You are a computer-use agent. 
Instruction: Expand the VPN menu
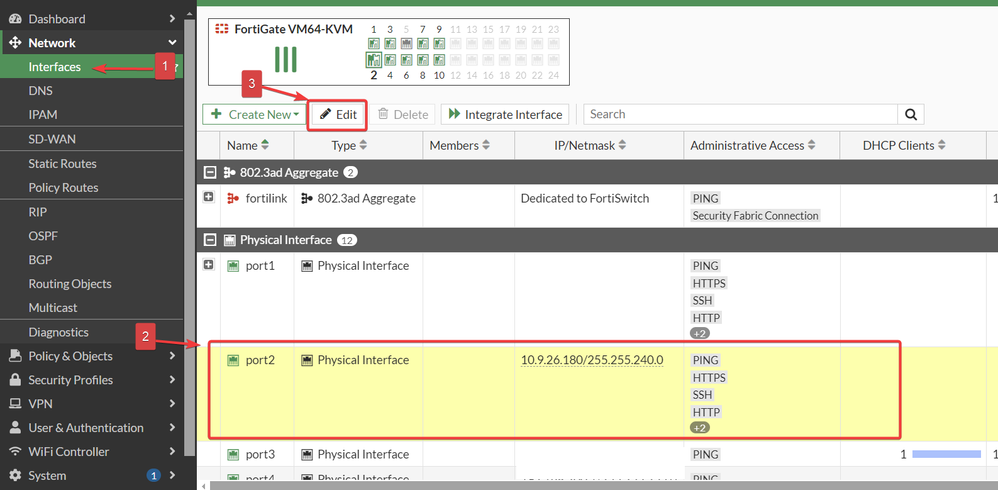(x=92, y=404)
